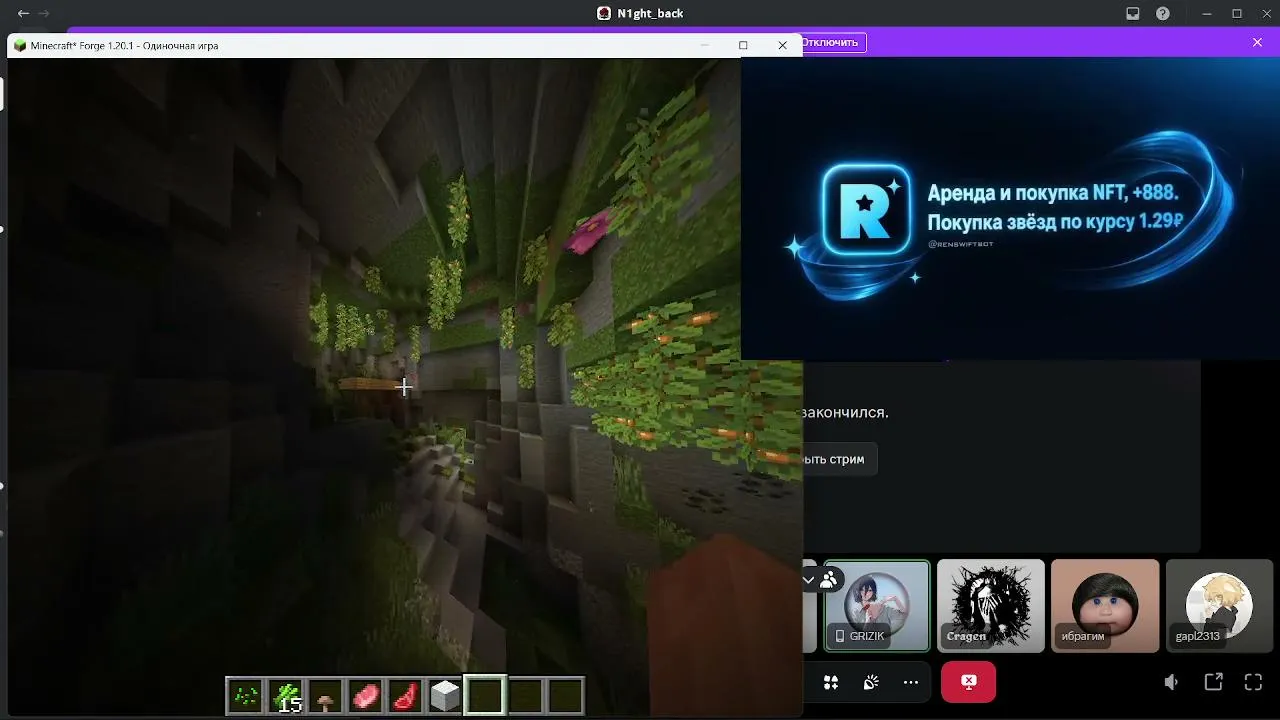Select the seeds hotbar slot
Viewport: 1280px width, 720px height.
[x=245, y=695]
